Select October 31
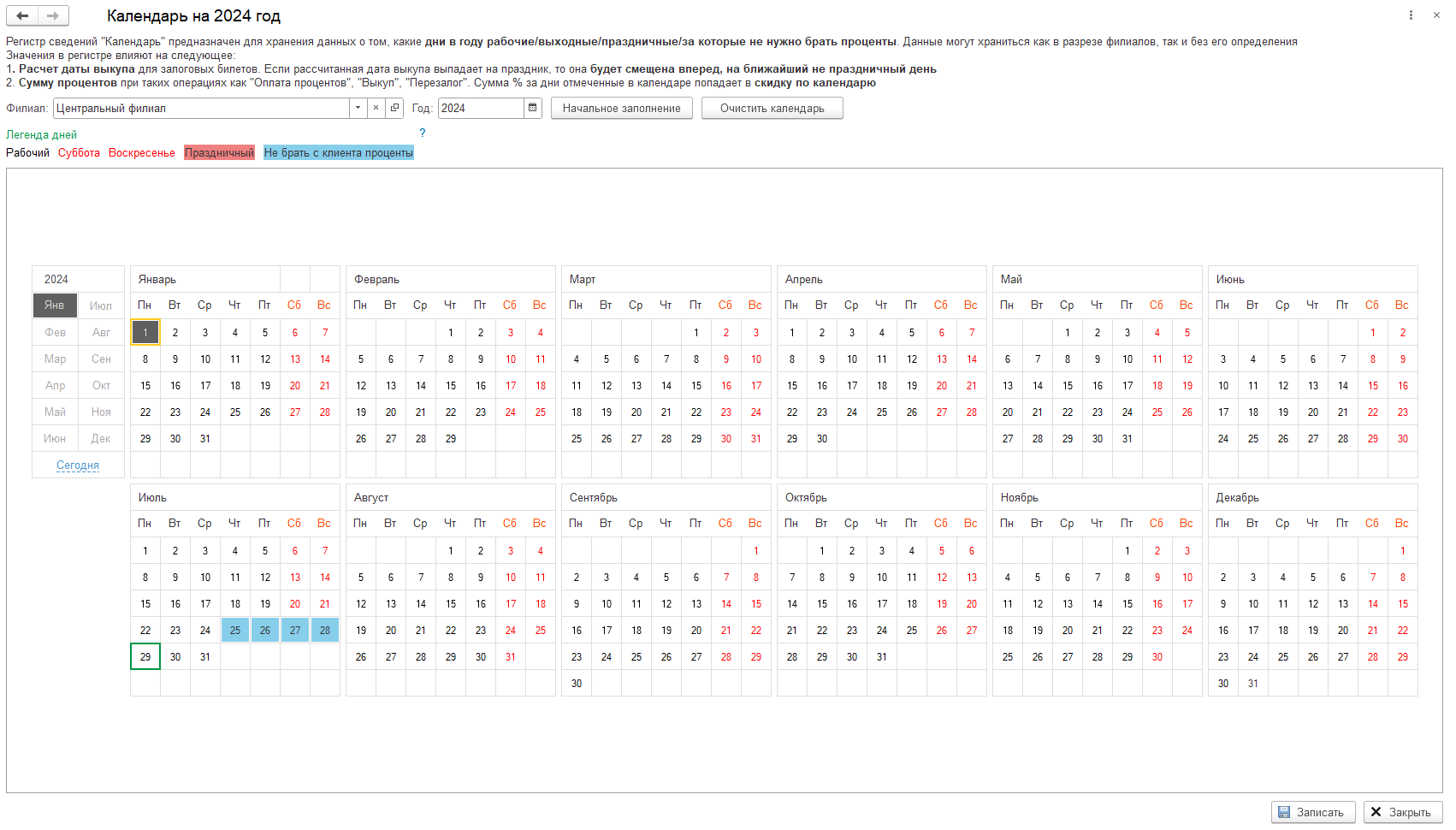Viewport: 1456px width, 830px height. click(x=882, y=656)
